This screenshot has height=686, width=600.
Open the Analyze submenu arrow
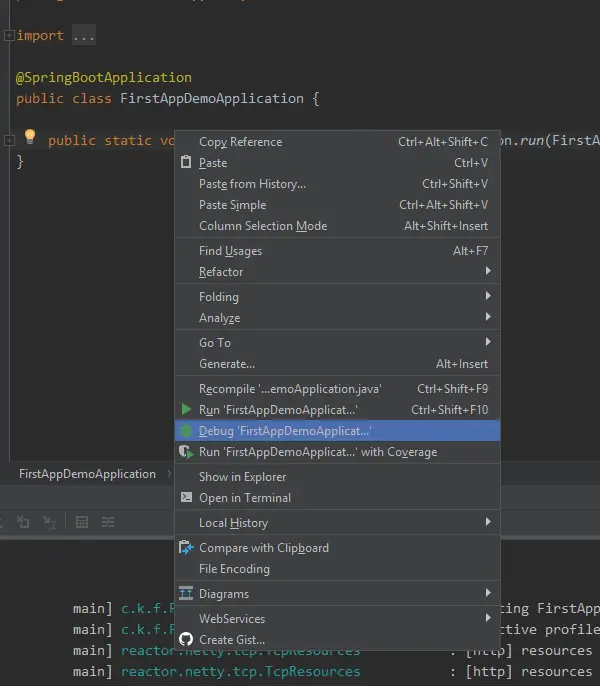[488, 317]
